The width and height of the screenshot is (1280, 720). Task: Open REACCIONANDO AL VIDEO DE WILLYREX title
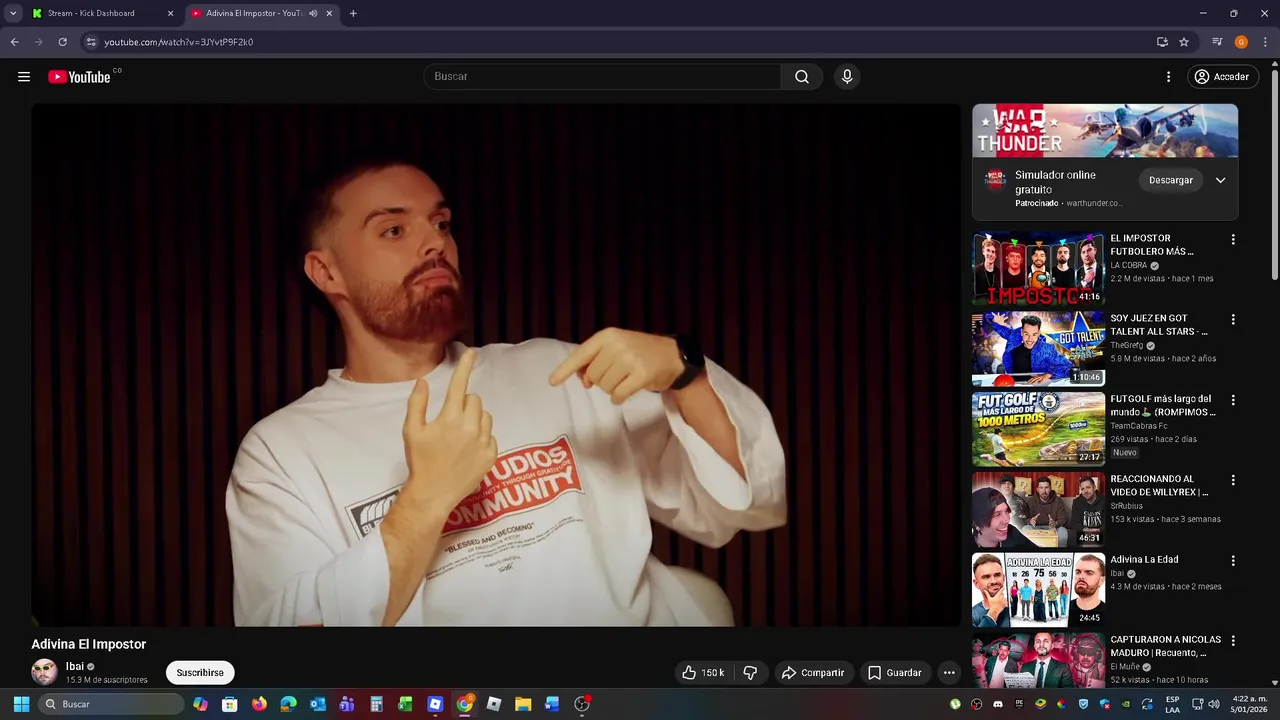(1159, 485)
